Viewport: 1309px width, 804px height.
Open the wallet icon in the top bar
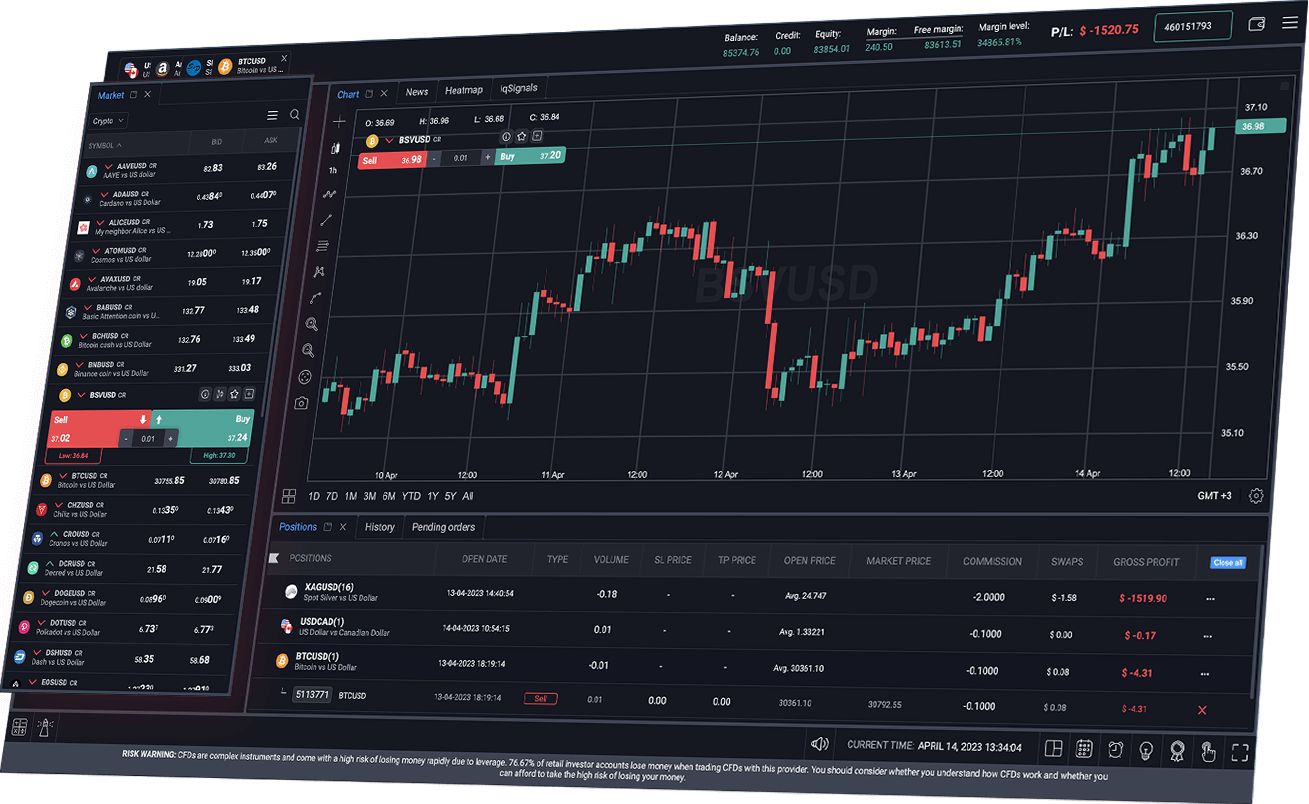[1256, 23]
